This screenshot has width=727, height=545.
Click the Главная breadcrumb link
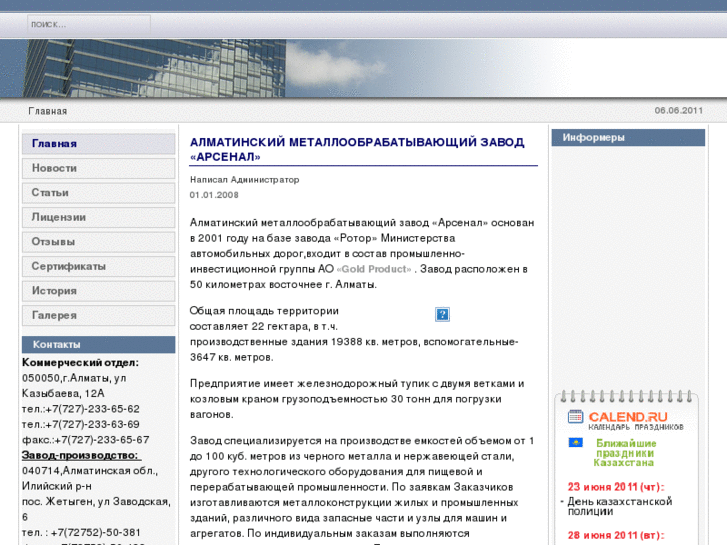[x=48, y=111]
